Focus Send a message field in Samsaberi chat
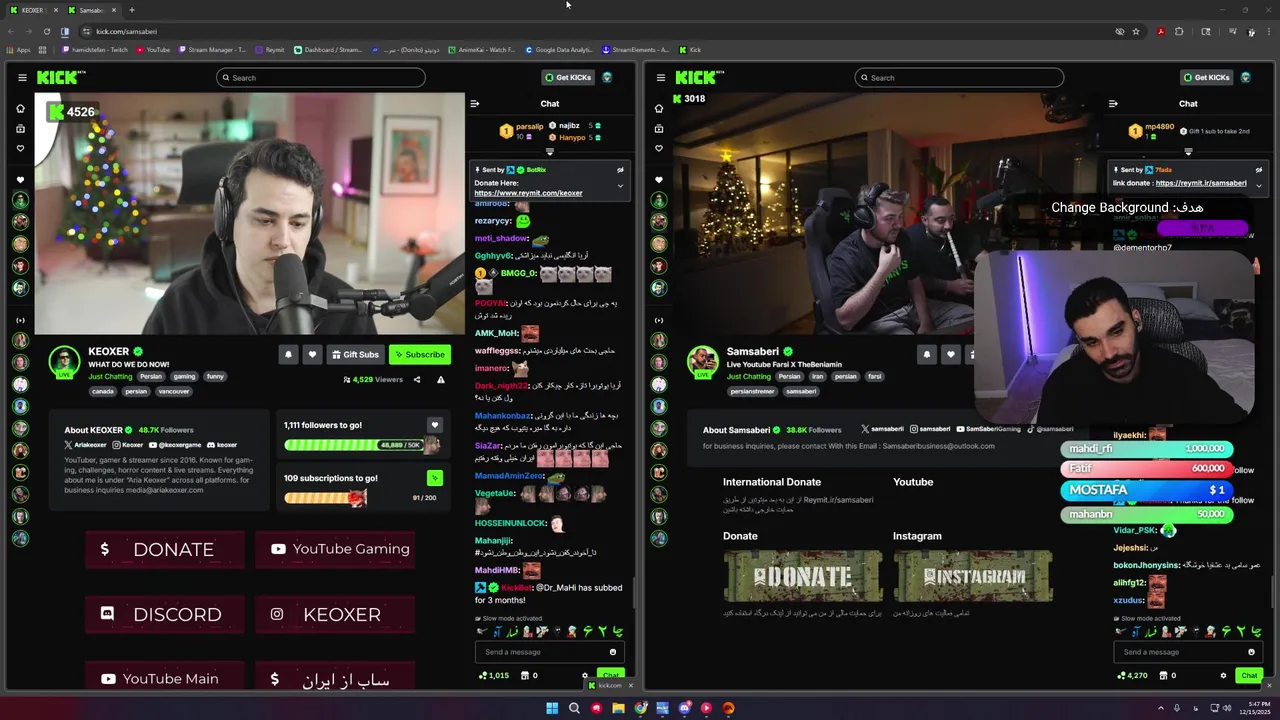 pos(1186,652)
